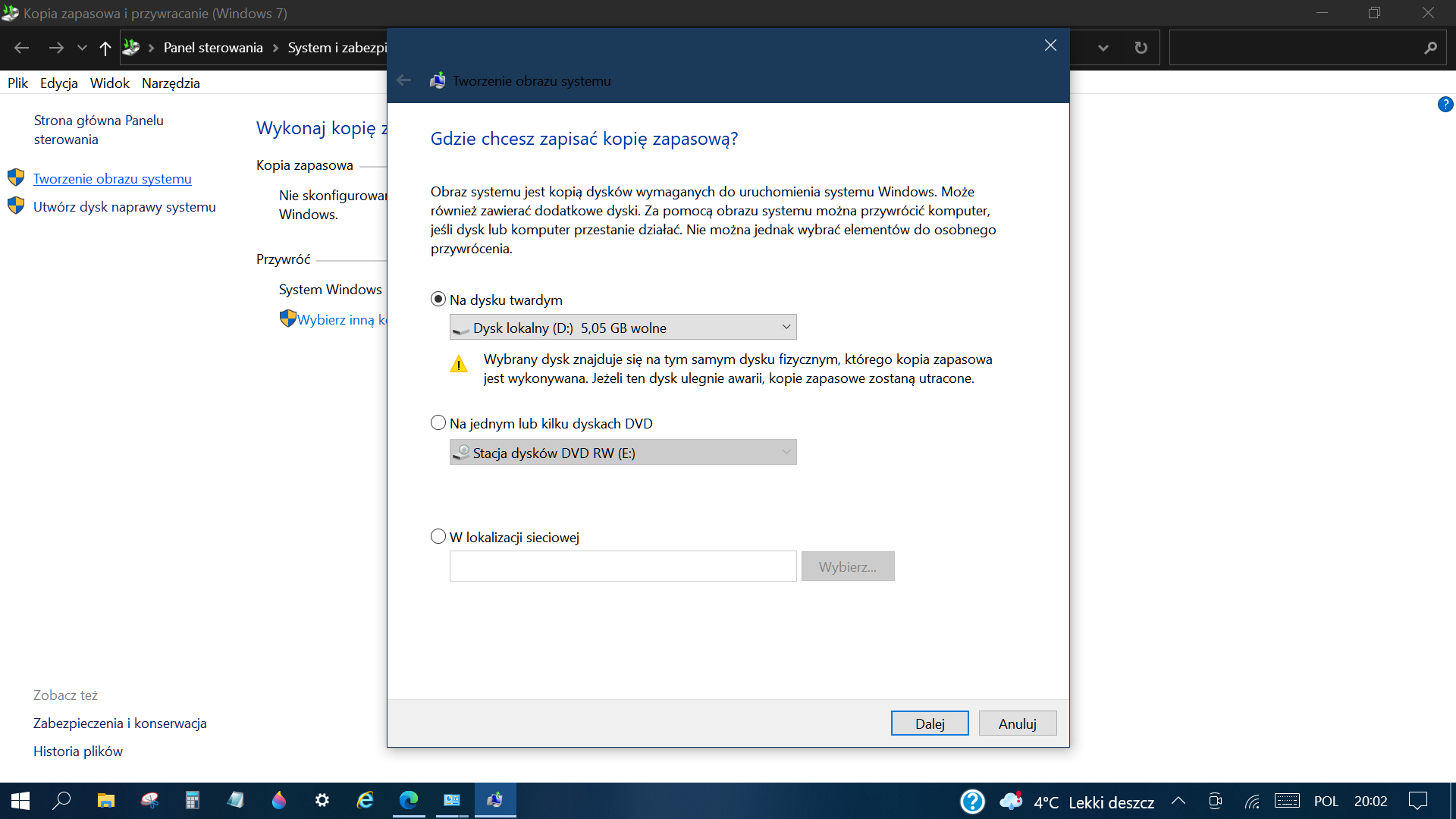The width and height of the screenshot is (1456, 819).
Task: Select the W lokalizacji sieciowej radio button
Action: (x=438, y=536)
